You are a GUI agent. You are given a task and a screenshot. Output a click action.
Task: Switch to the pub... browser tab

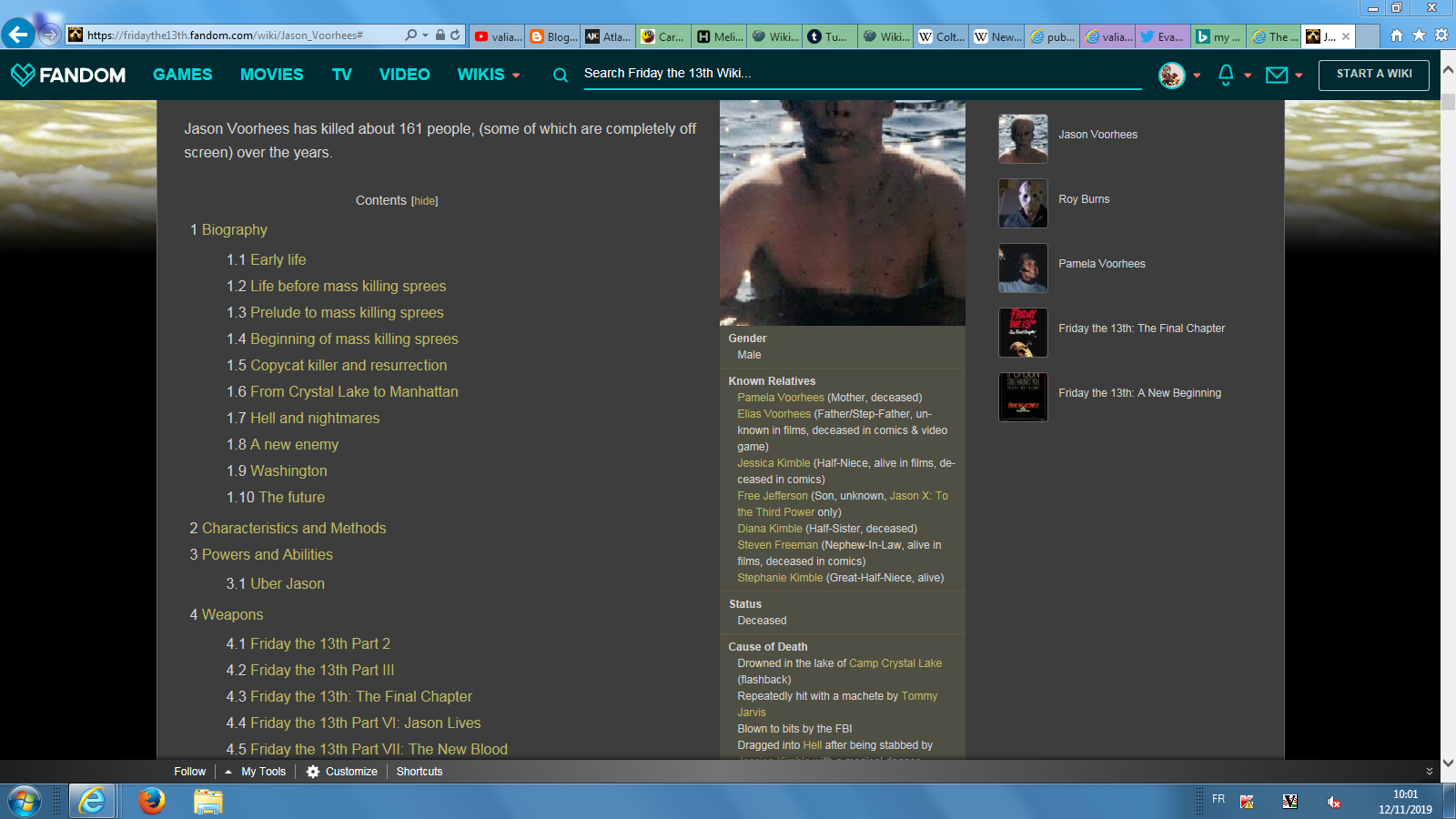click(x=1052, y=36)
